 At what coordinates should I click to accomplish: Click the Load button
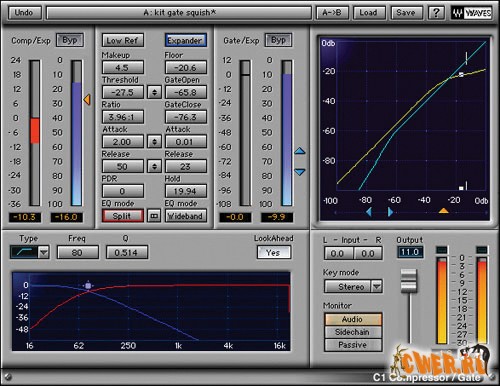(x=368, y=13)
